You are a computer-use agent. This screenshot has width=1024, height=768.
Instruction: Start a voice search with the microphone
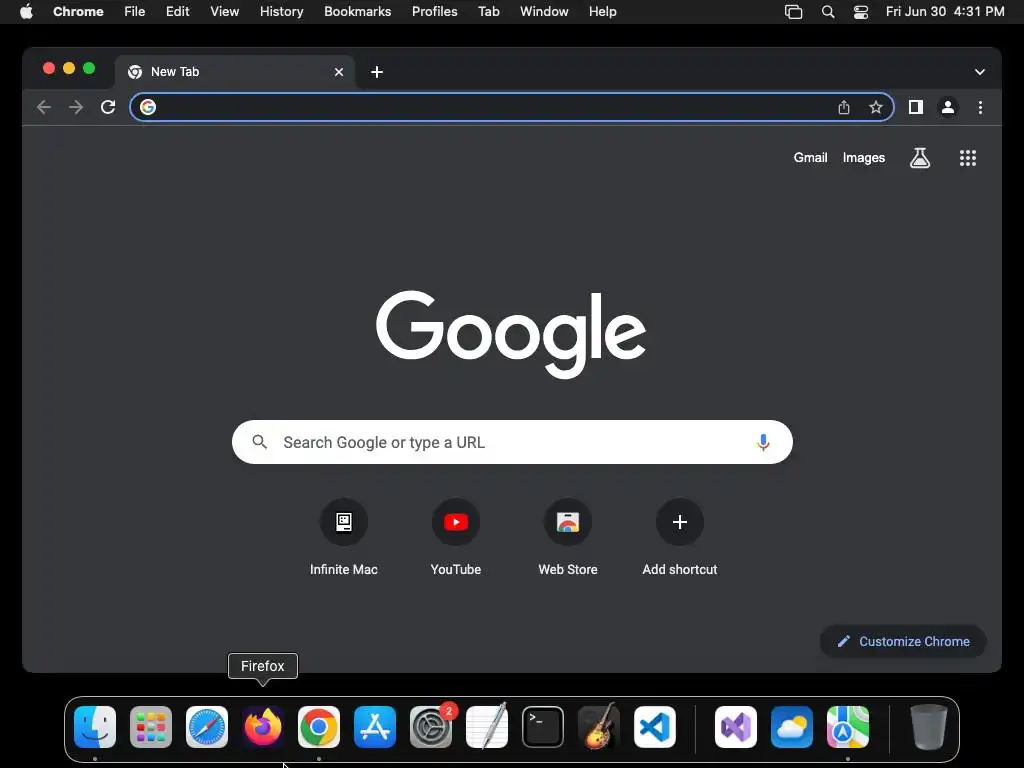[x=763, y=442]
